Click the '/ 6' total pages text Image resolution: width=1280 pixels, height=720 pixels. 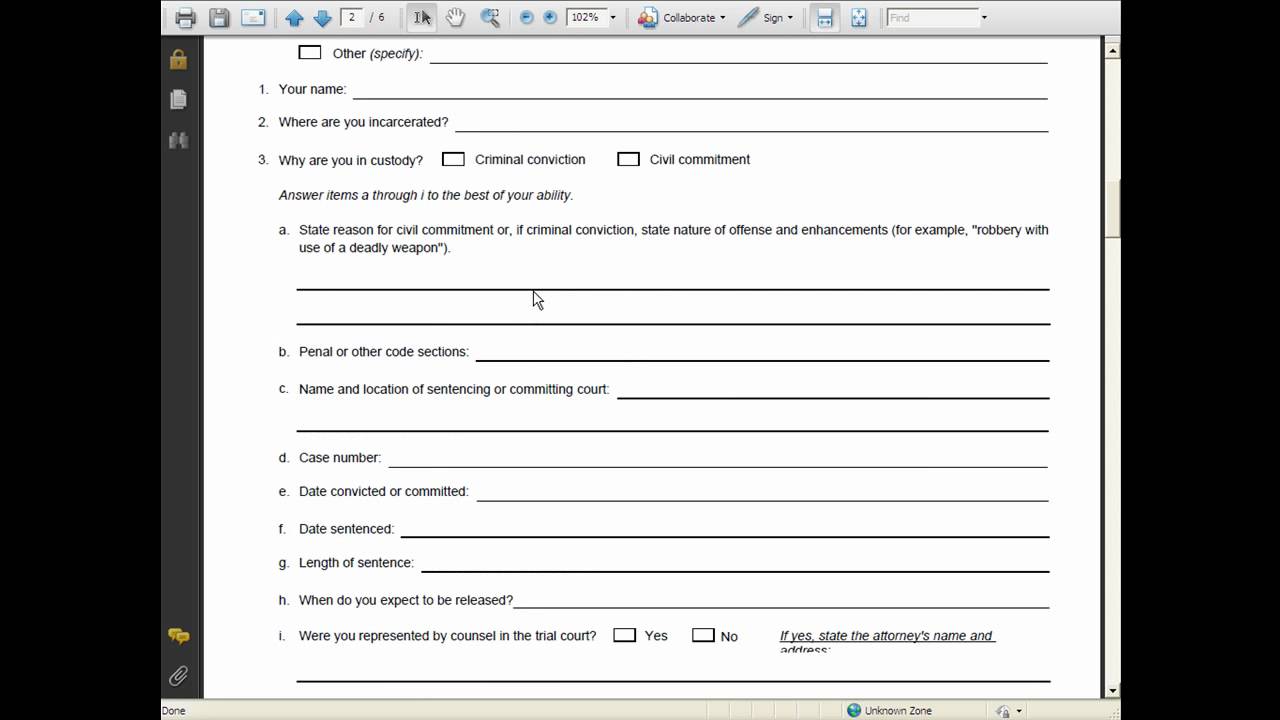click(377, 18)
